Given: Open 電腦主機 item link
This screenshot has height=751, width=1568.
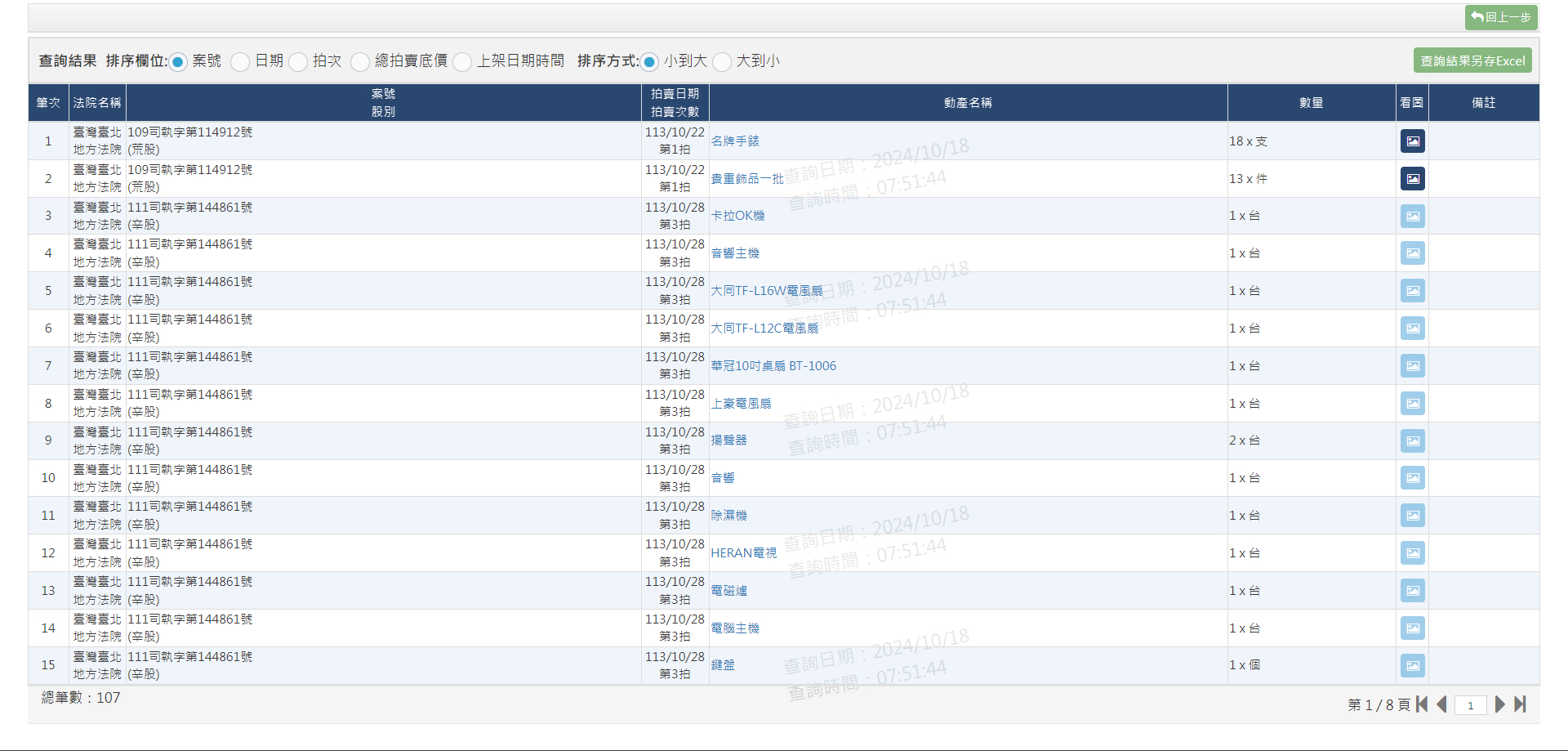Looking at the screenshot, I should click(735, 628).
